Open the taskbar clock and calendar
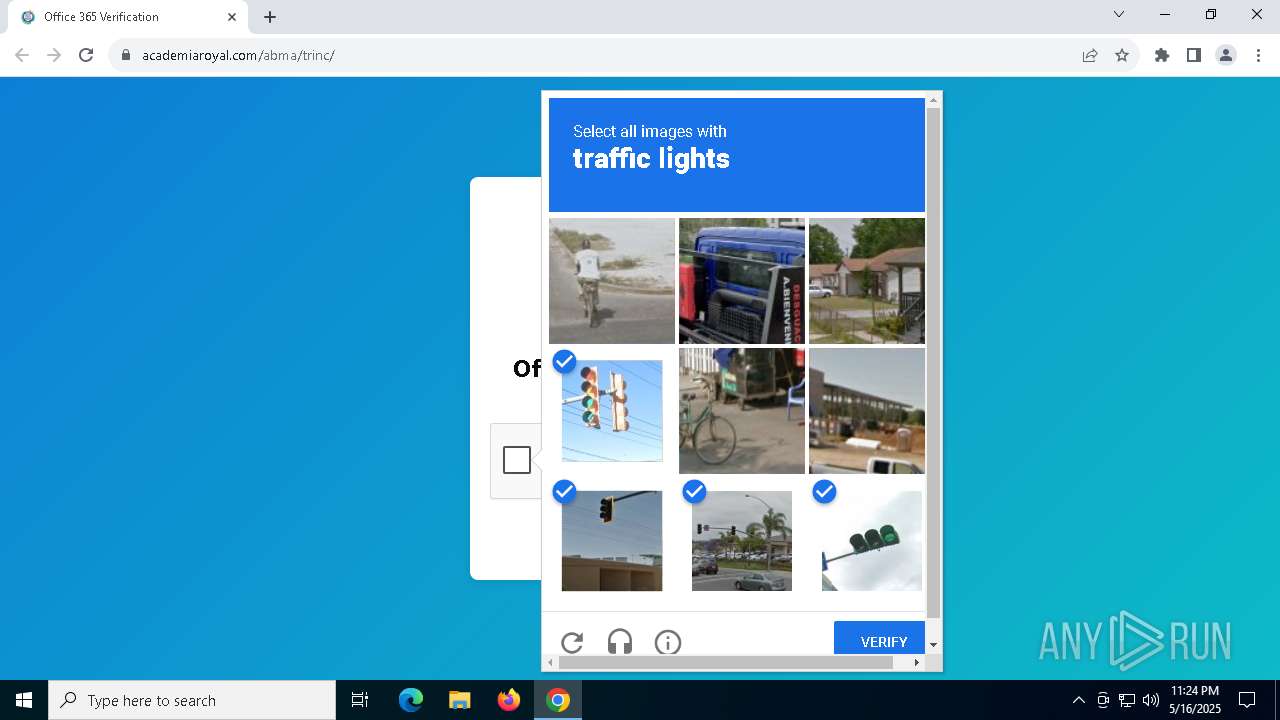The height and width of the screenshot is (720, 1280). 1195,700
